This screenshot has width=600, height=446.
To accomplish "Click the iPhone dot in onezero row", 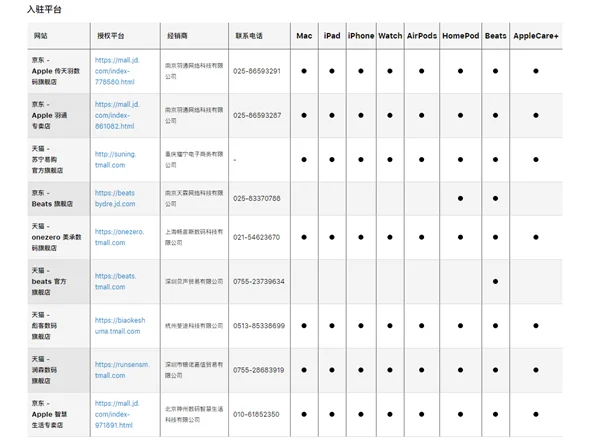I will (x=361, y=237).
